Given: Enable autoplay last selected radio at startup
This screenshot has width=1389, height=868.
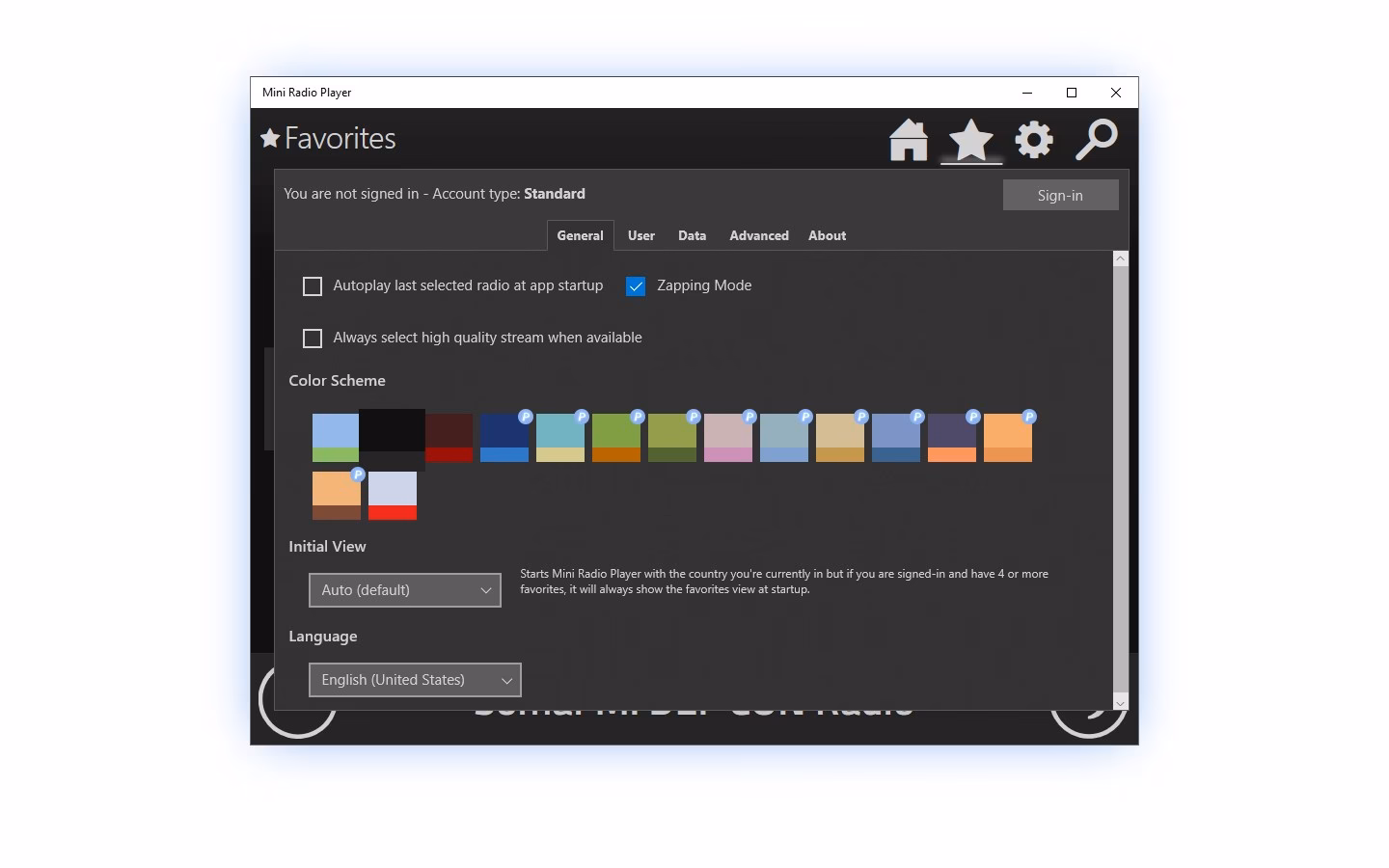Looking at the screenshot, I should pyautogui.click(x=313, y=286).
